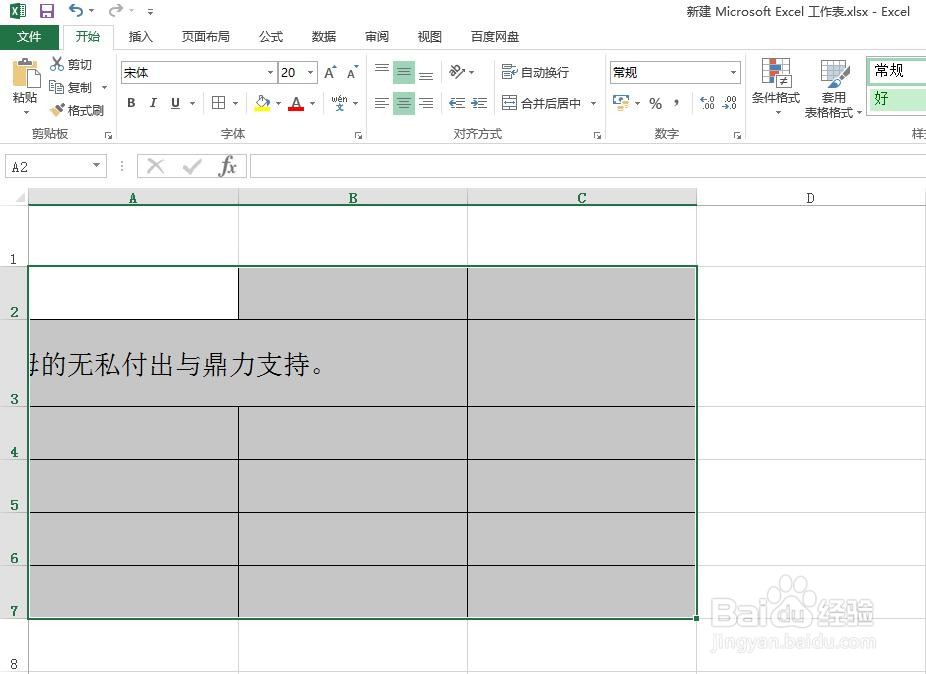Click the 套用表格格式 button
The image size is (926, 674).
[835, 88]
